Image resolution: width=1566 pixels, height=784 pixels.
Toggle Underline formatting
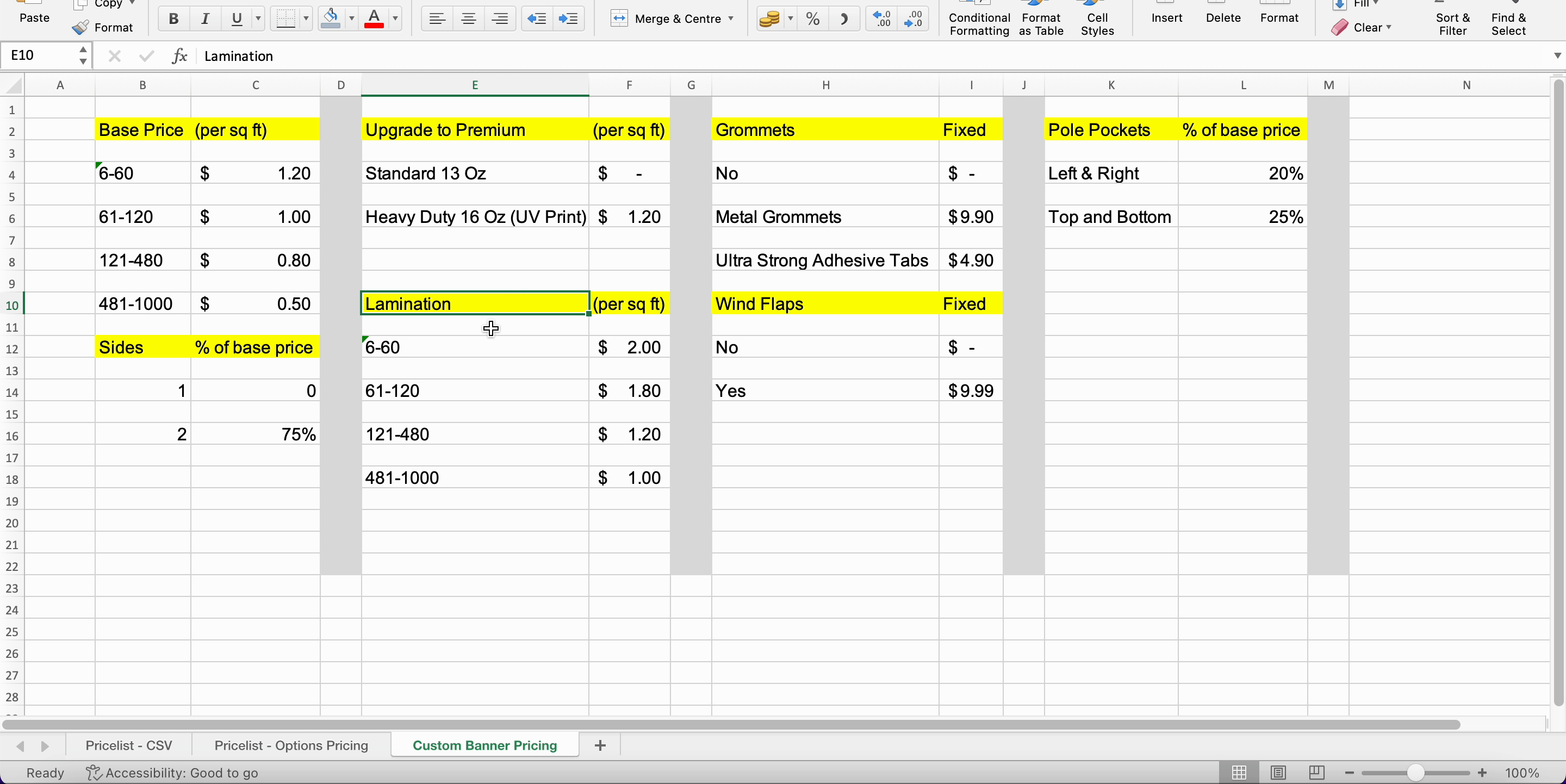237,19
